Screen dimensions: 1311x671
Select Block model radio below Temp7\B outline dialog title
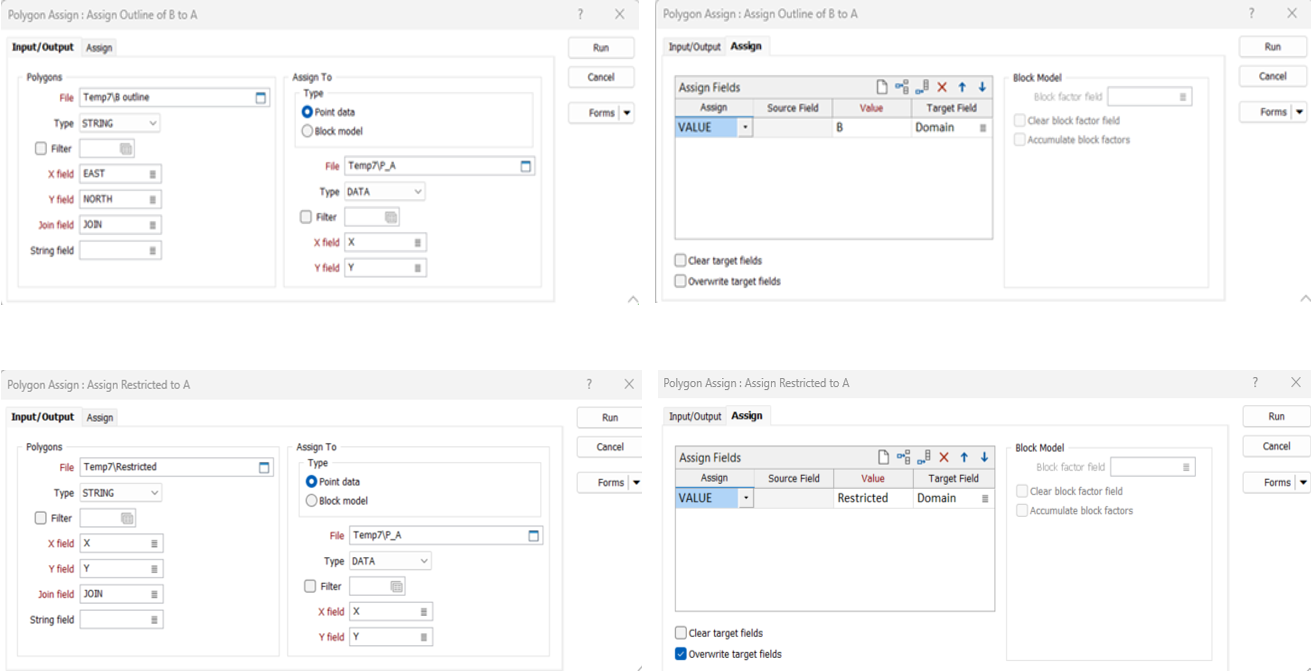click(308, 131)
